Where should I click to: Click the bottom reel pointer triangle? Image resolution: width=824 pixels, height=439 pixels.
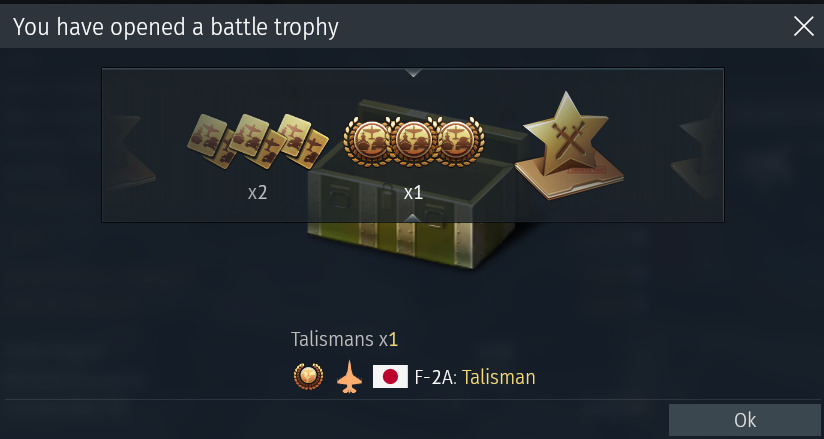[413, 217]
